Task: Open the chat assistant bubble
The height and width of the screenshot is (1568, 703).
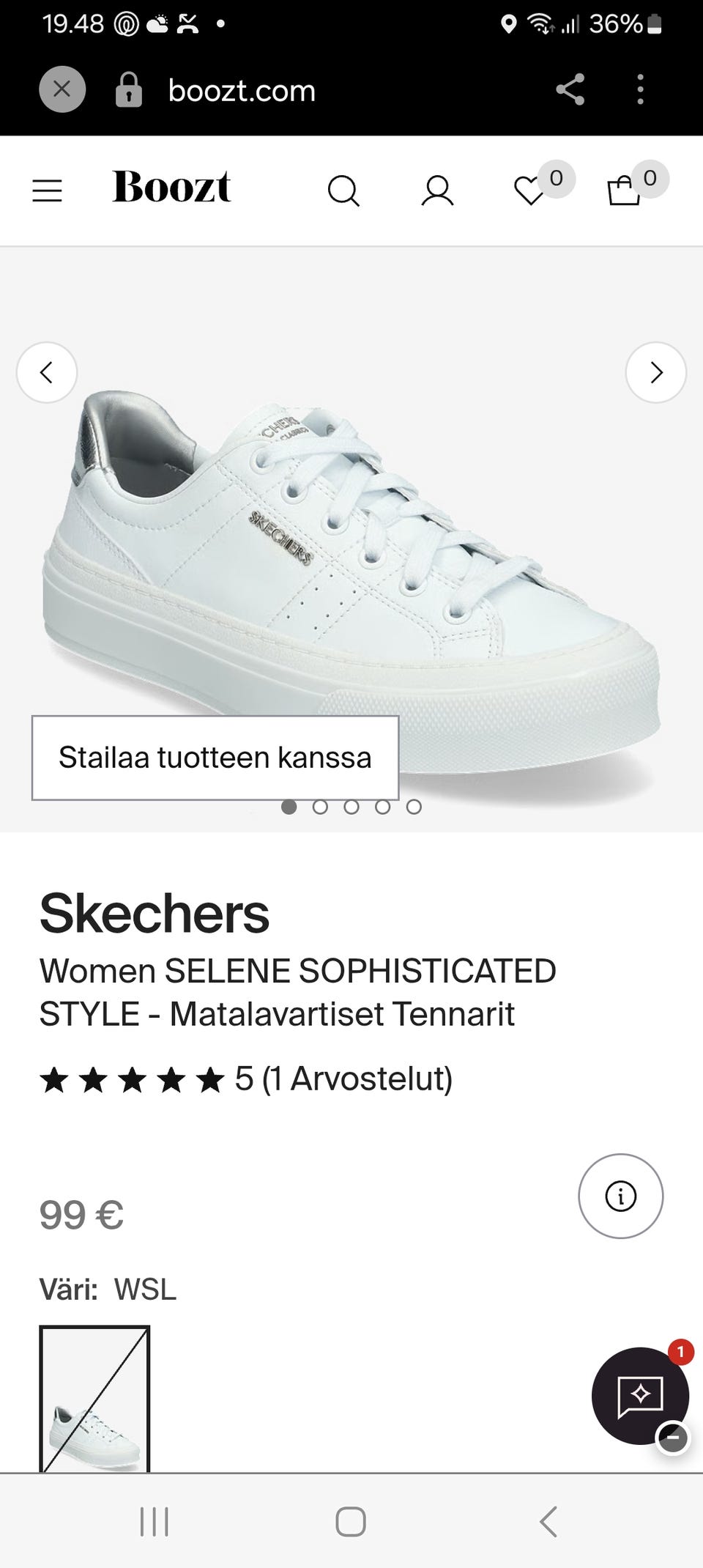Action: point(640,1396)
